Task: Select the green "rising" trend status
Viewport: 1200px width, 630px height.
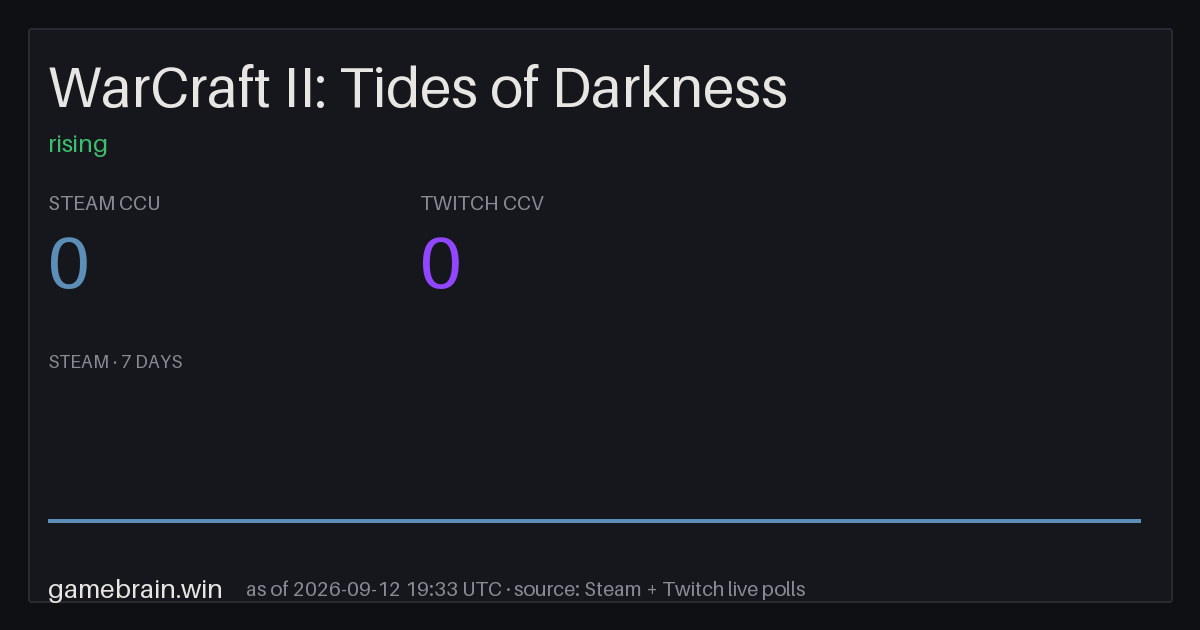Action: click(x=78, y=144)
